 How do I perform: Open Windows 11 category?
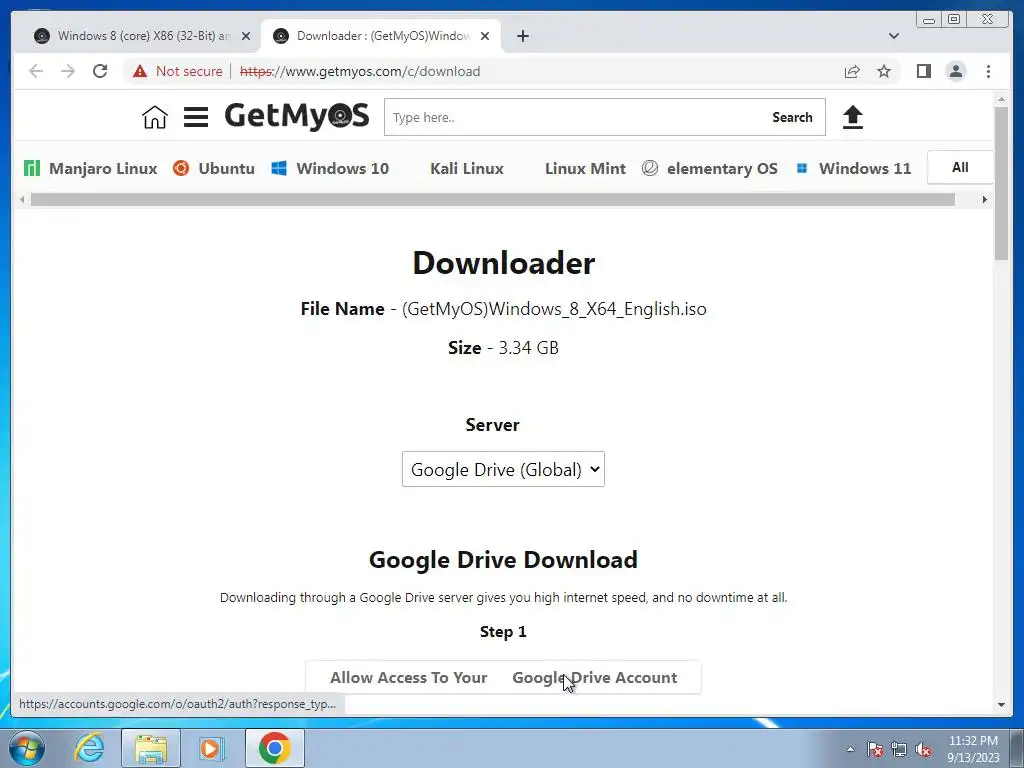coord(854,168)
